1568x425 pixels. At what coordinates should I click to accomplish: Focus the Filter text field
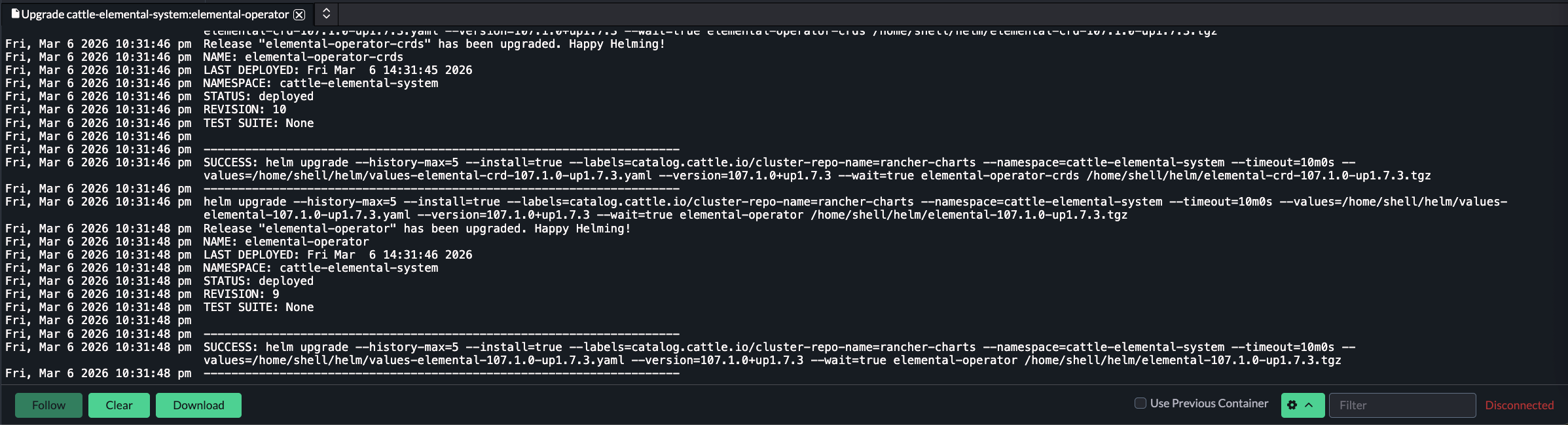[1402, 405]
